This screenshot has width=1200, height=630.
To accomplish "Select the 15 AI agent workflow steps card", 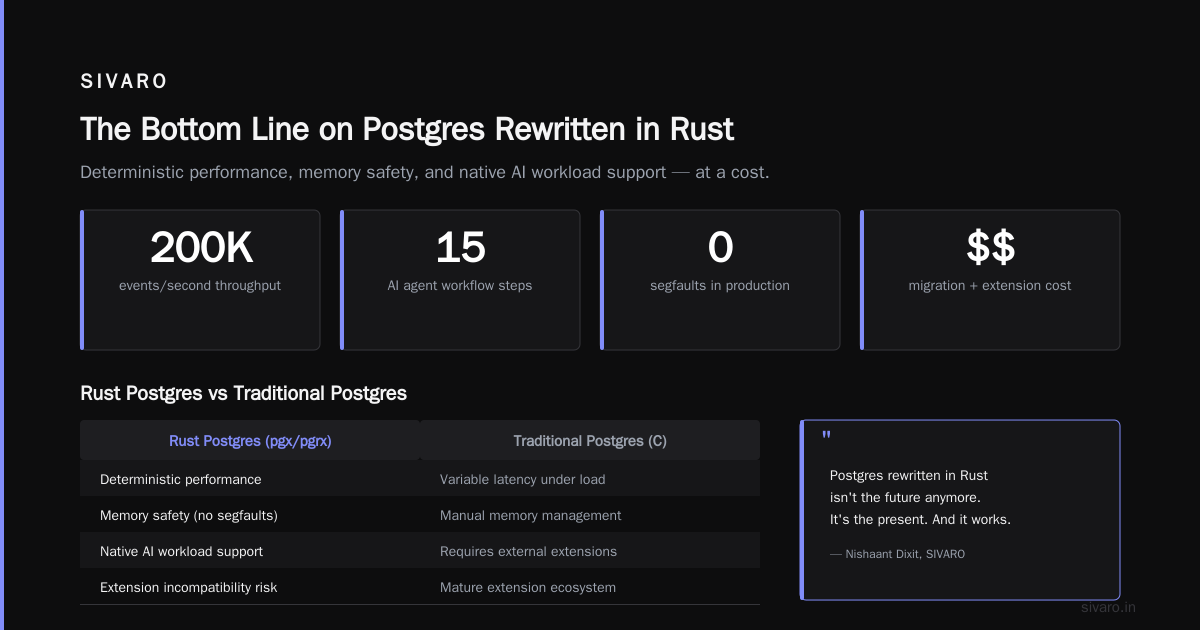I will pos(460,280).
